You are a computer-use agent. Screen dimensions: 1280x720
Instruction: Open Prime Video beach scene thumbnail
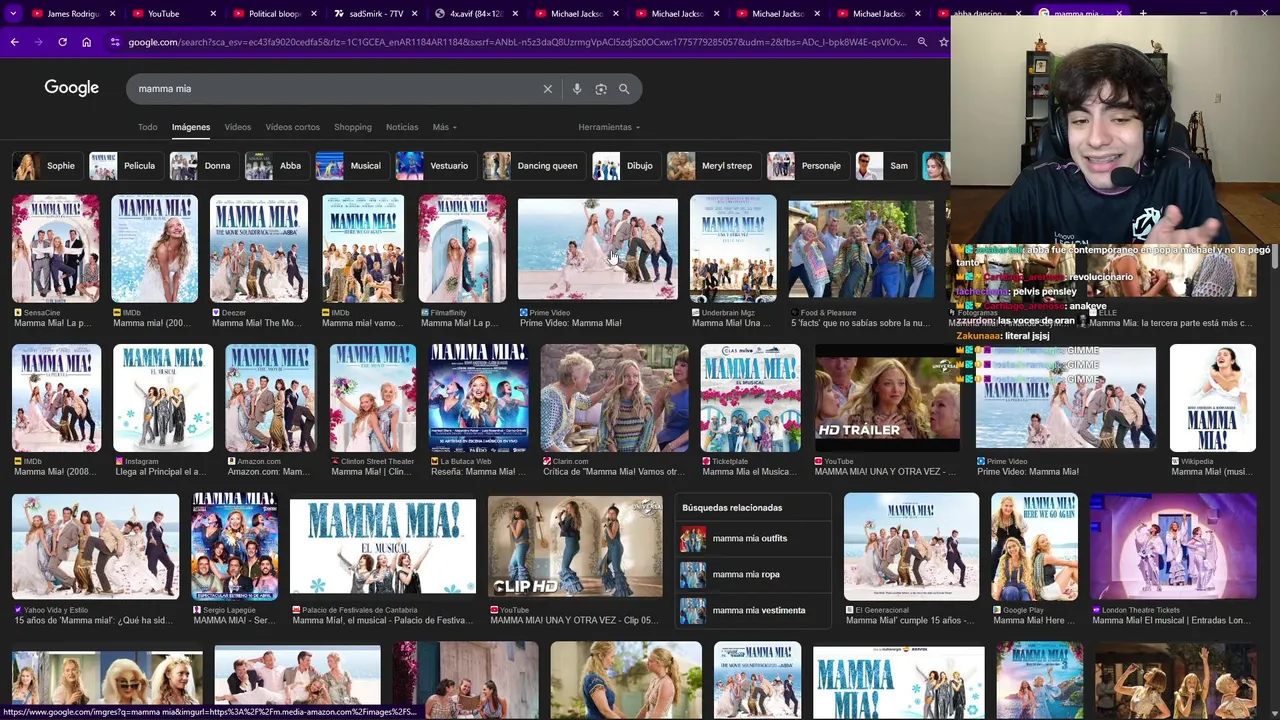597,248
